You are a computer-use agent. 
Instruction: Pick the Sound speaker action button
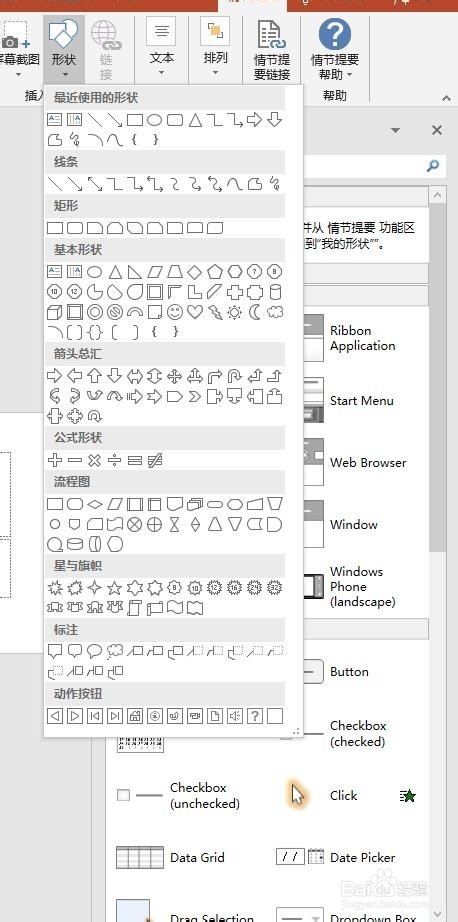click(235, 716)
